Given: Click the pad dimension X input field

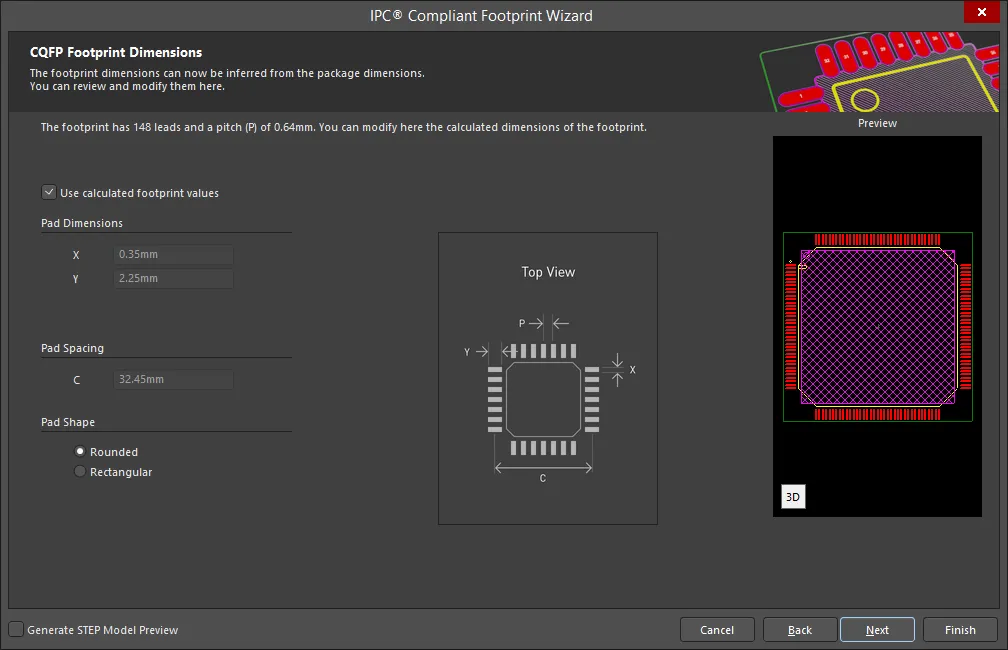Looking at the screenshot, I should [x=174, y=254].
